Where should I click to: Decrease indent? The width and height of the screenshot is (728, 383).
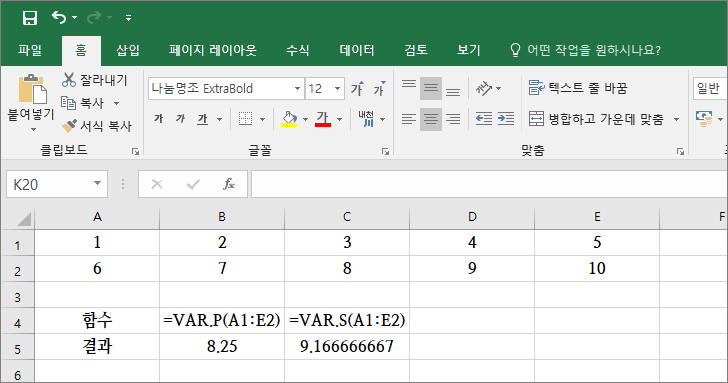coord(484,119)
